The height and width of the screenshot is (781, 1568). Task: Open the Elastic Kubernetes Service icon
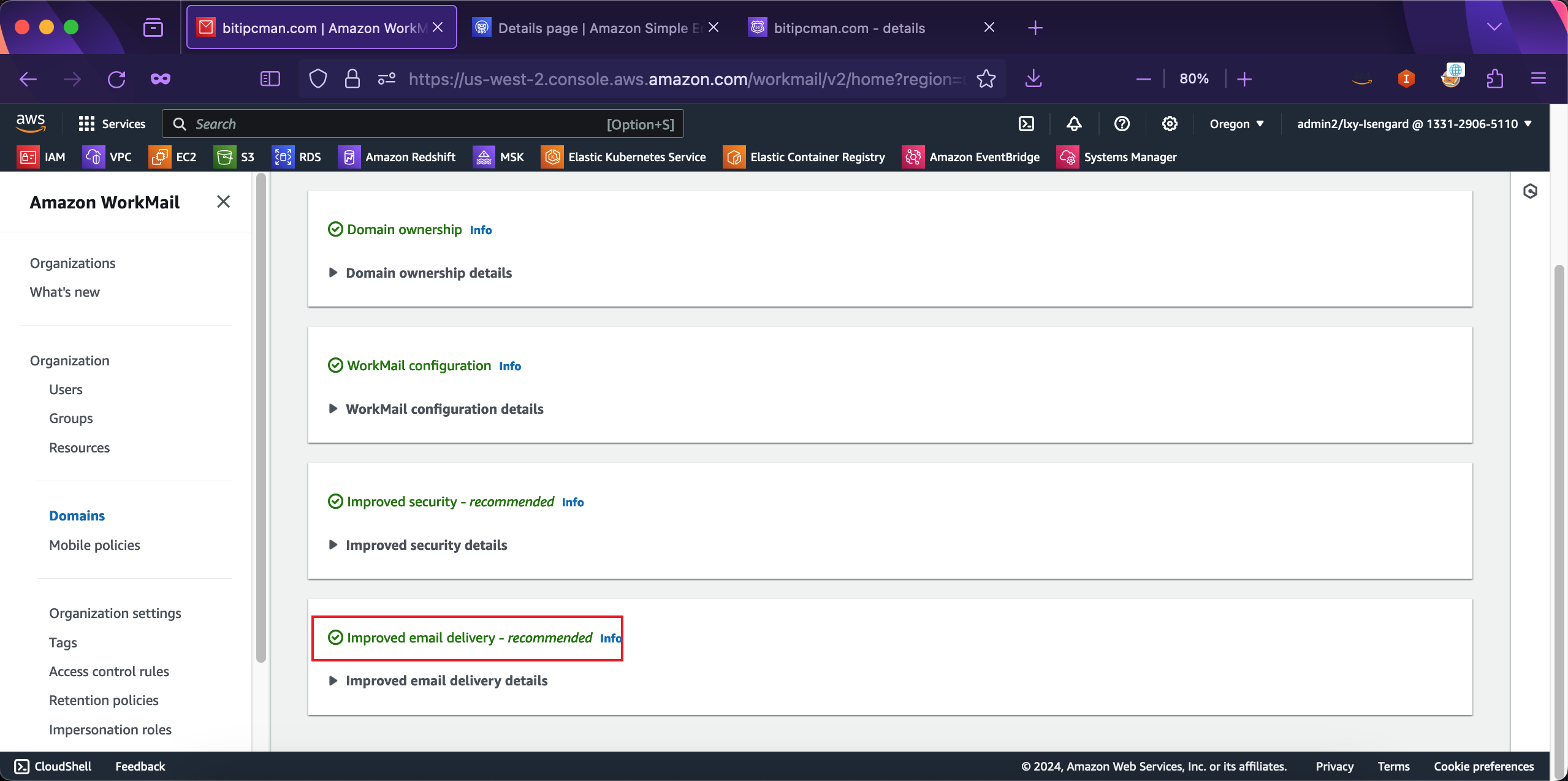point(552,157)
